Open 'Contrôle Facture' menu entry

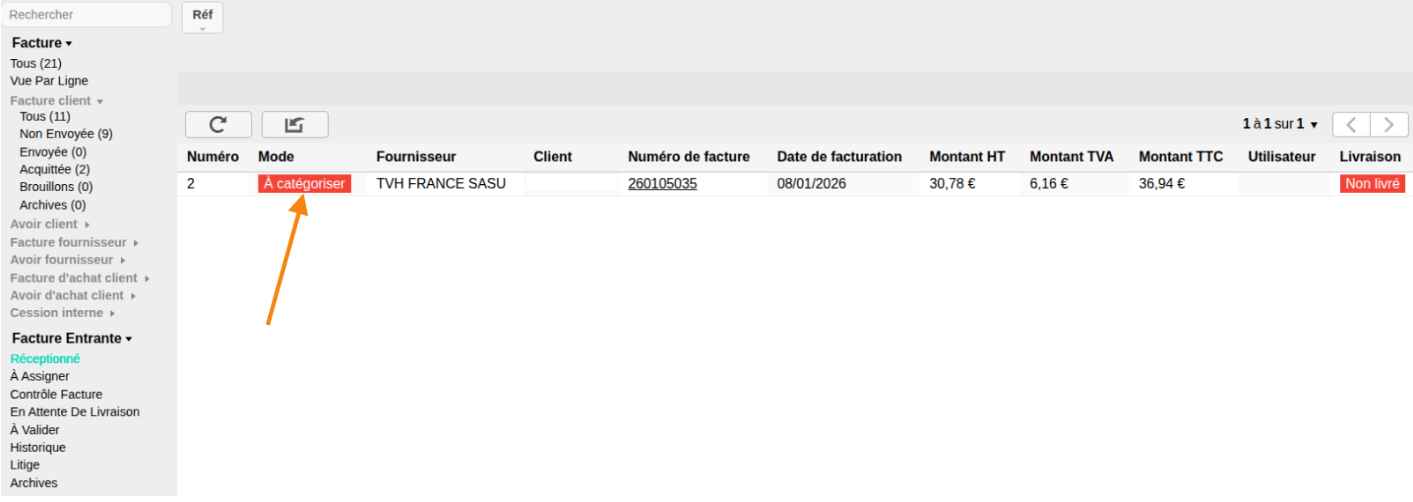point(56,395)
